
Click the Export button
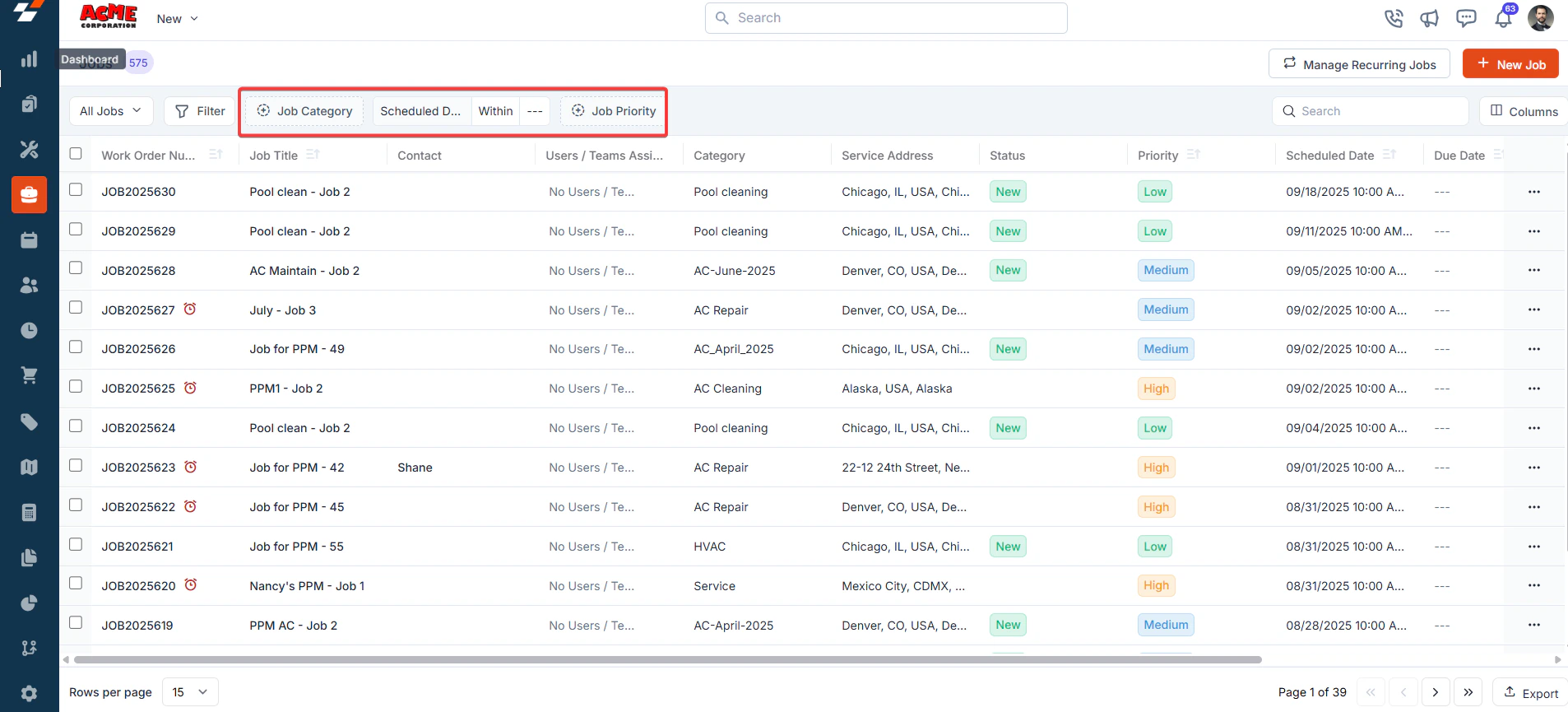pos(1531,693)
